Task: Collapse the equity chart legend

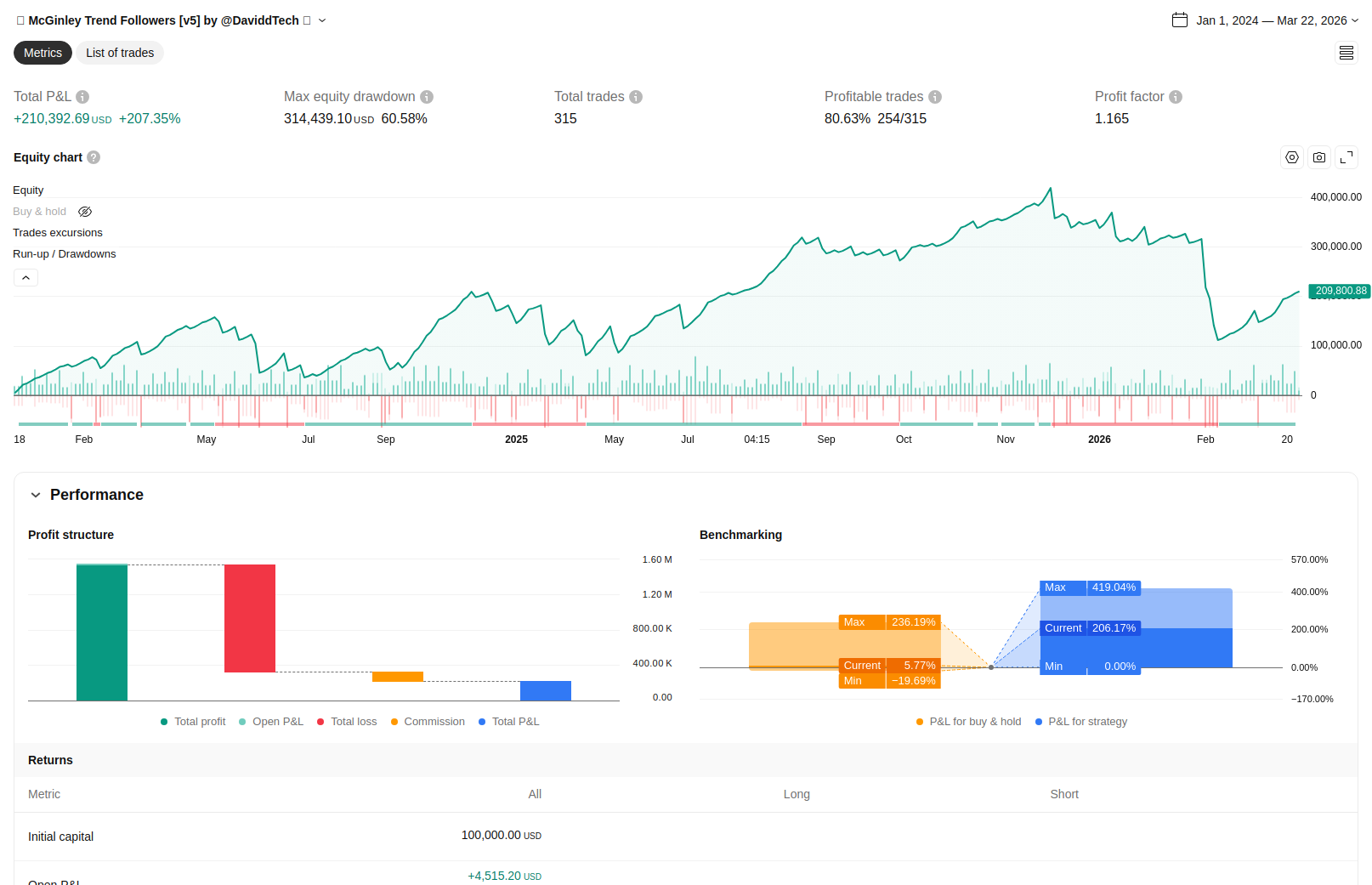Action: point(26,278)
